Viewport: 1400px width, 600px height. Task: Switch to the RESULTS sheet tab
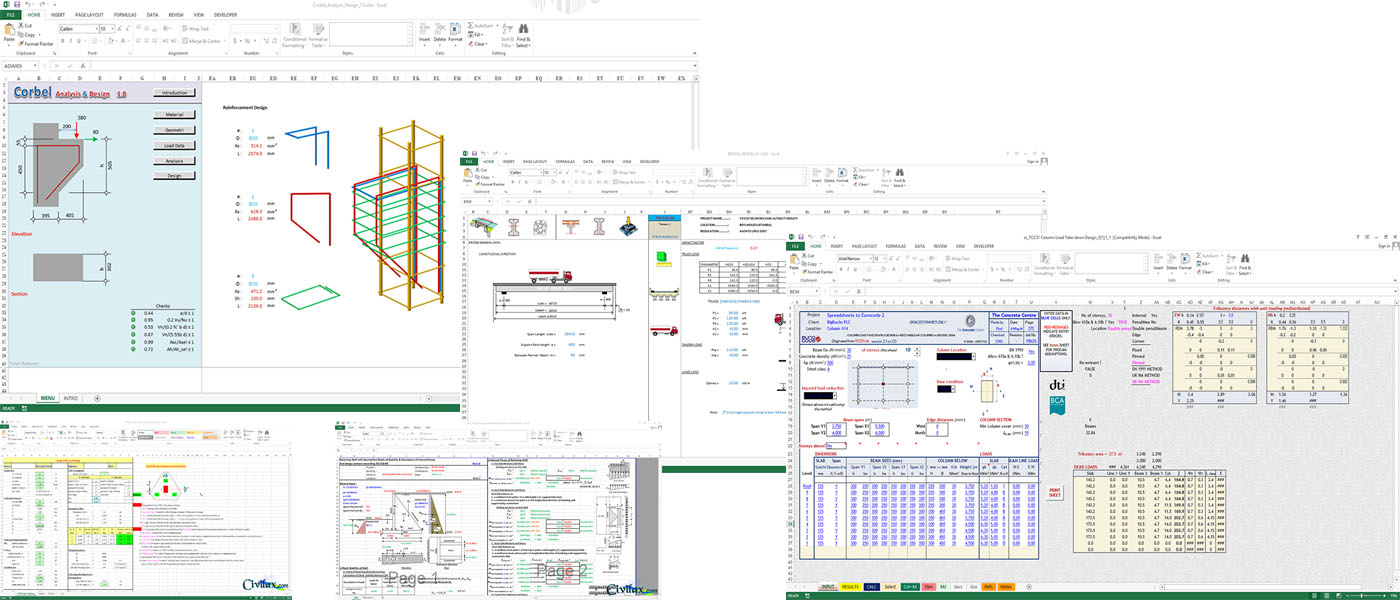click(850, 587)
